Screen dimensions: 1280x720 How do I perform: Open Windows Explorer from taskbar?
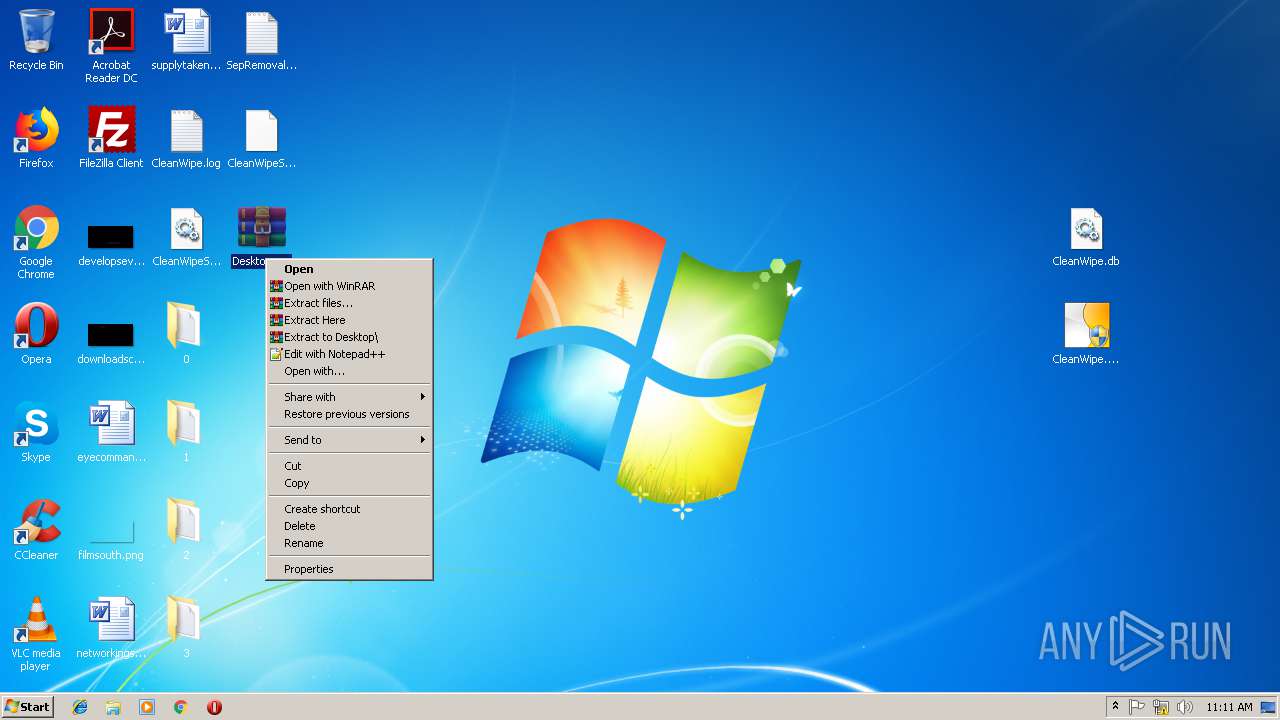tap(113, 707)
